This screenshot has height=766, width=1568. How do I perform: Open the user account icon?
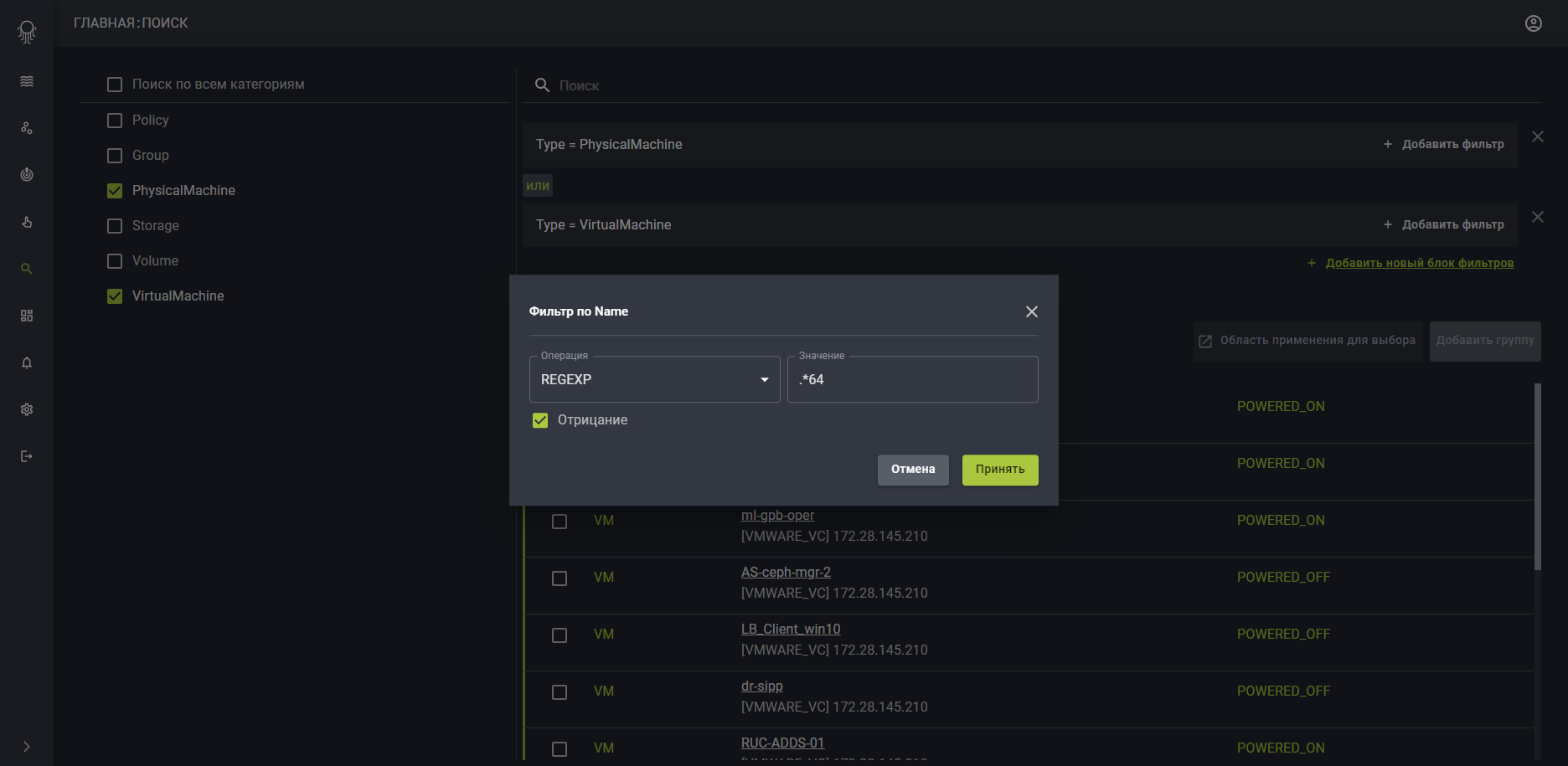coord(1534,23)
